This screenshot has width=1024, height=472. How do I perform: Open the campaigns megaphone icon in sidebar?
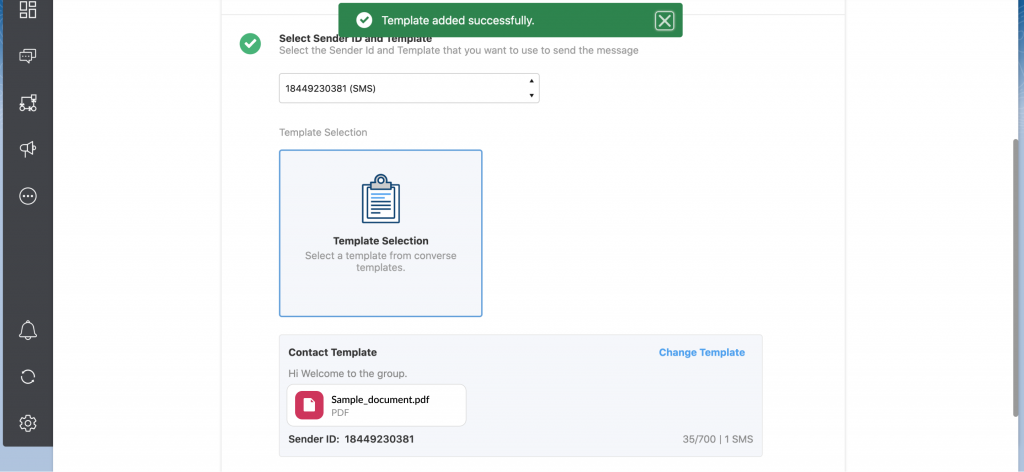coord(27,149)
